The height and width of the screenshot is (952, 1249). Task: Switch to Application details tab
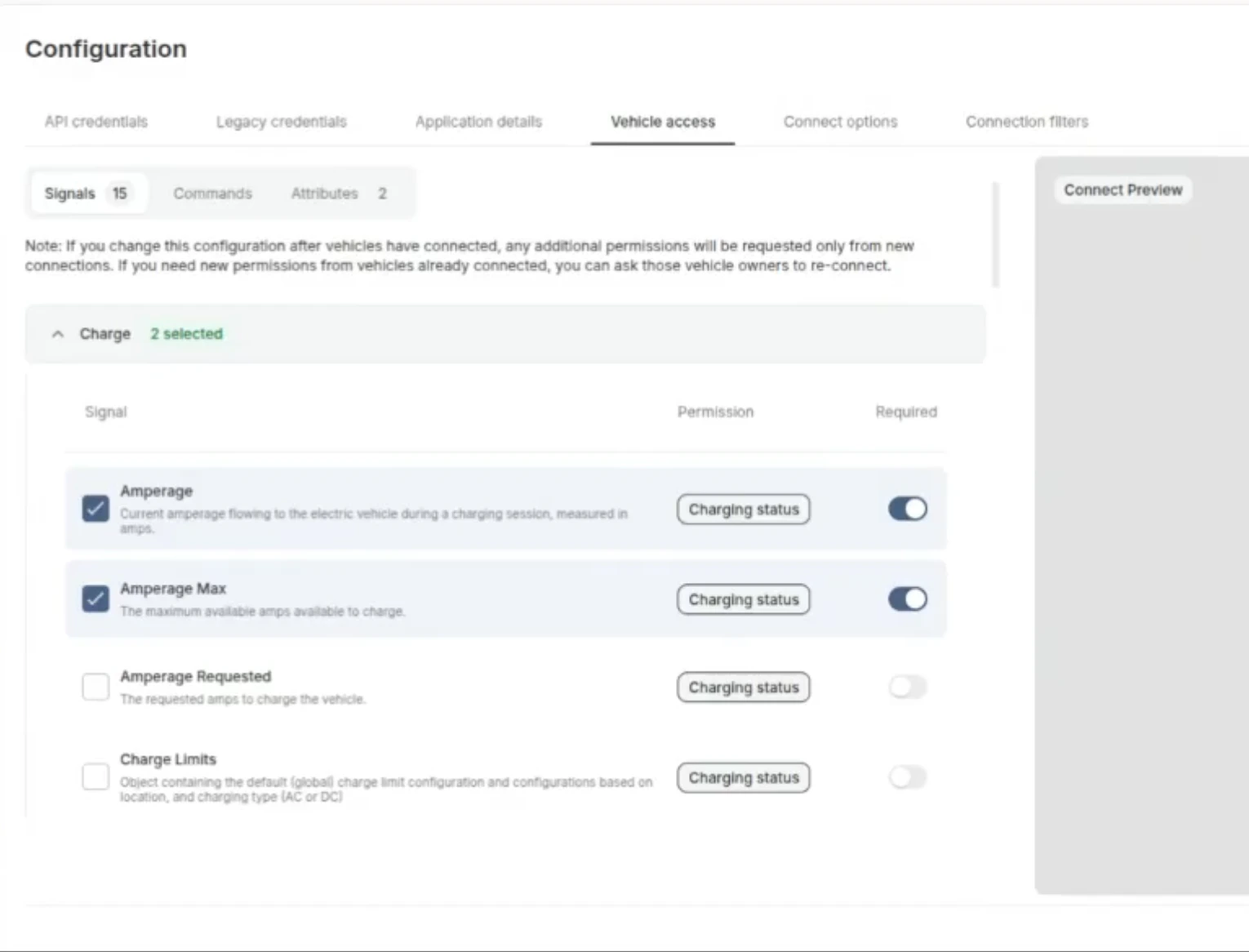tap(478, 122)
